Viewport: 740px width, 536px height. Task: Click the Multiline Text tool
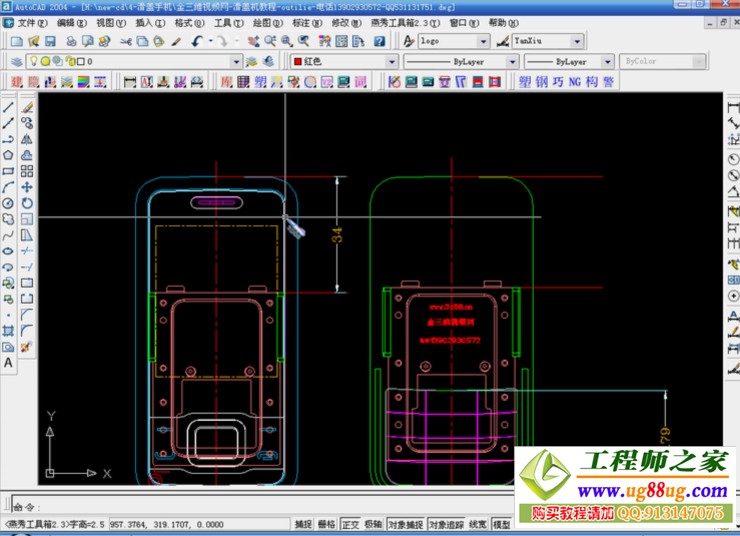tap(8, 363)
